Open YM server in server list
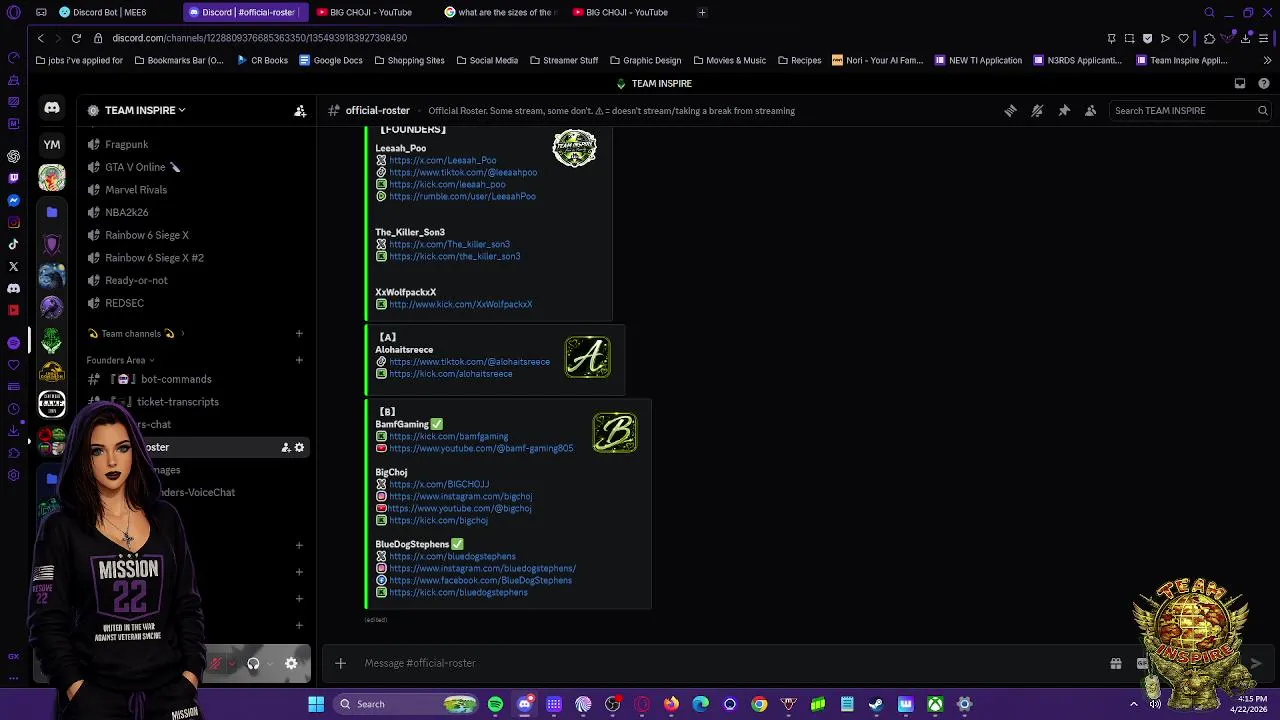 click(x=52, y=144)
